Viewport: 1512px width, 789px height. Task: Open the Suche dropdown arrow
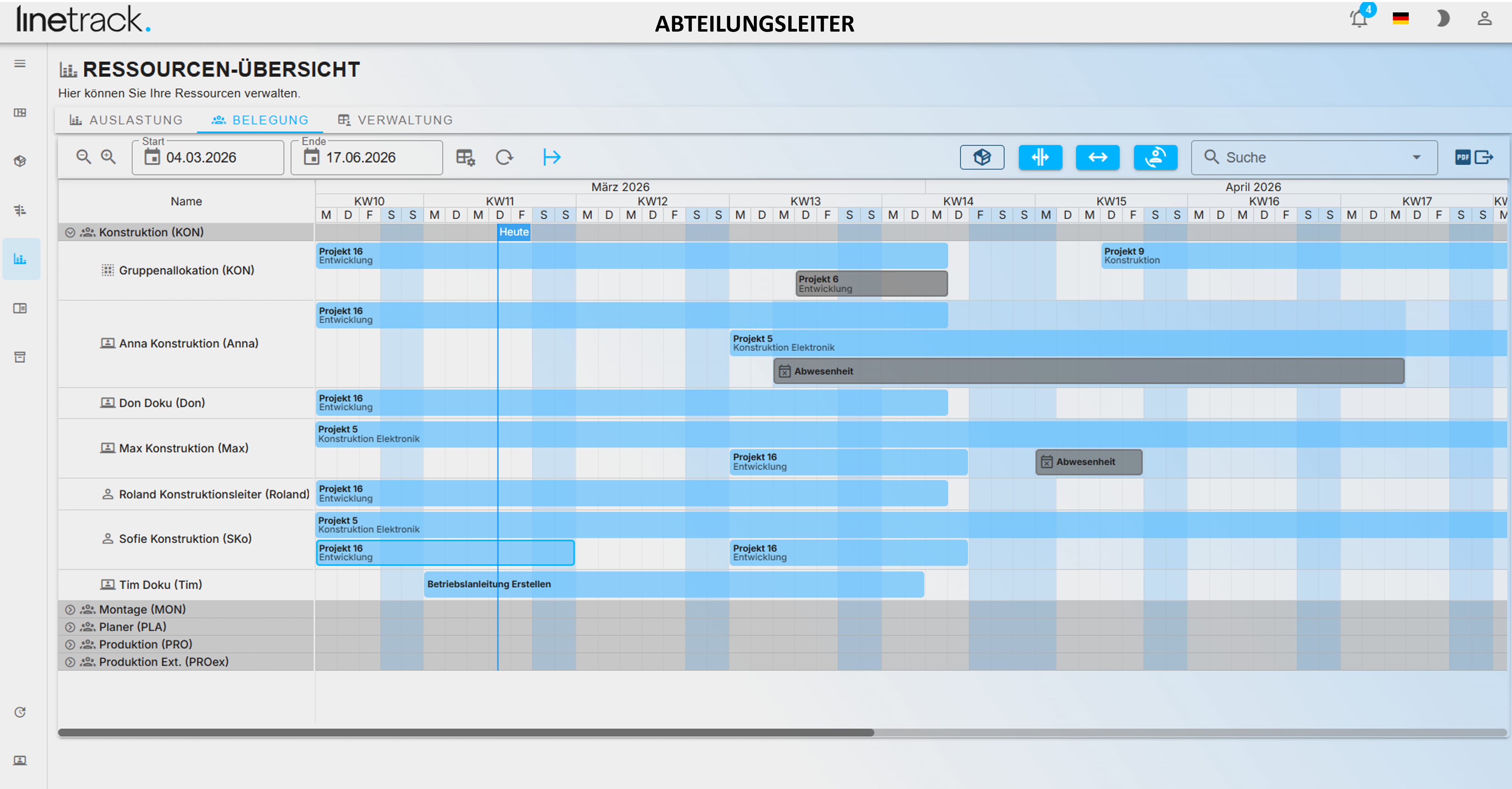1416,157
